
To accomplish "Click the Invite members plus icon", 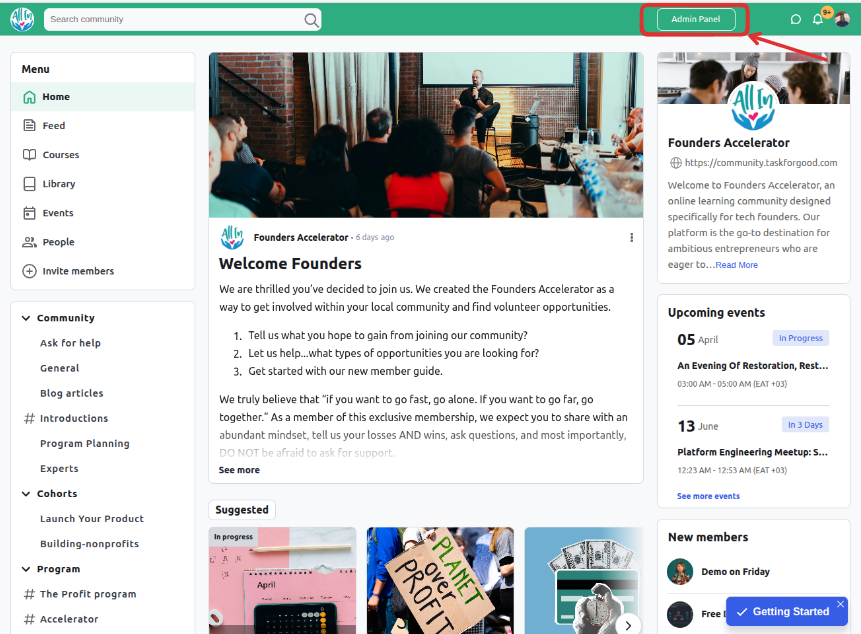I will coord(29,271).
